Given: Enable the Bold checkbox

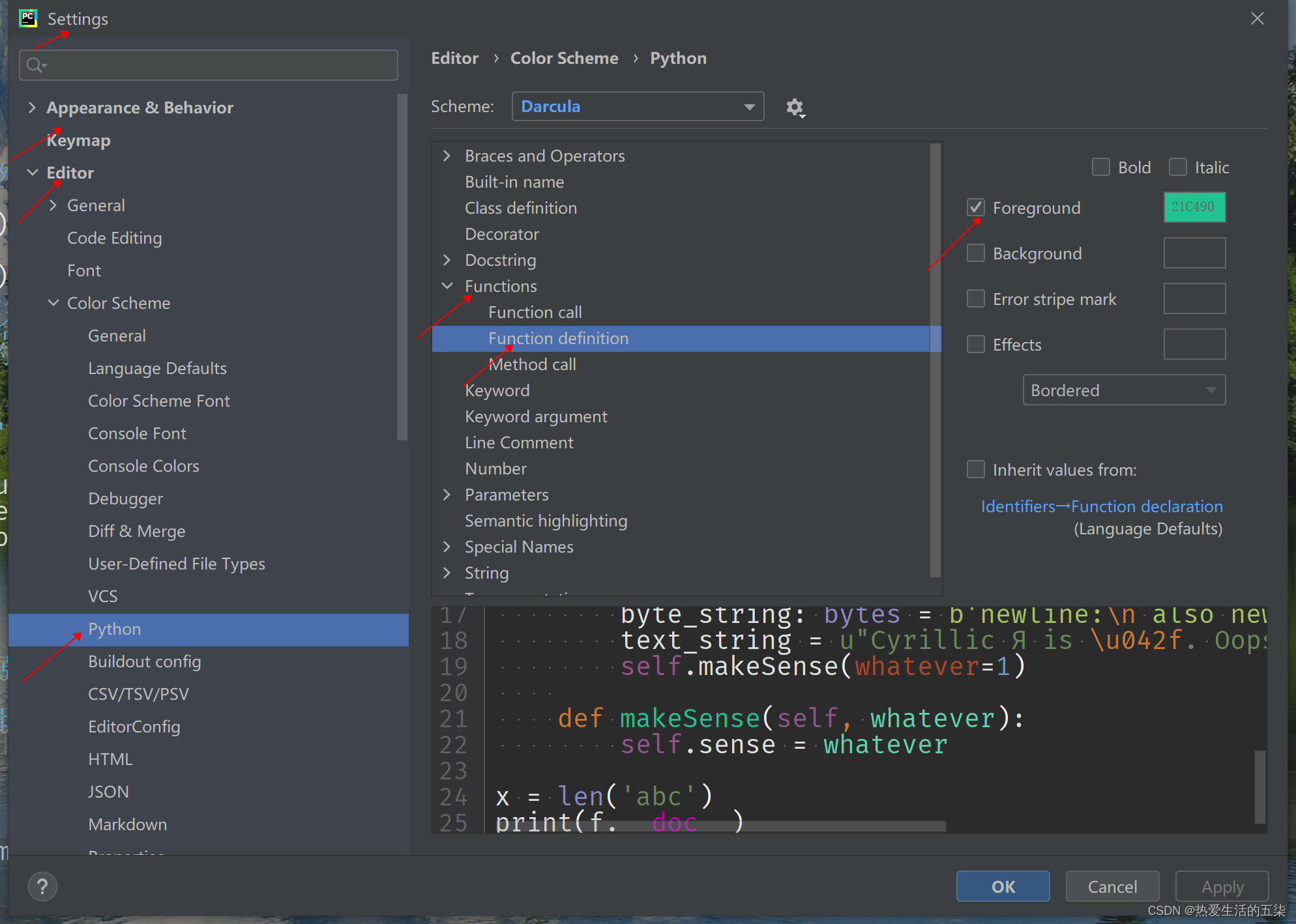Looking at the screenshot, I should [x=1101, y=167].
